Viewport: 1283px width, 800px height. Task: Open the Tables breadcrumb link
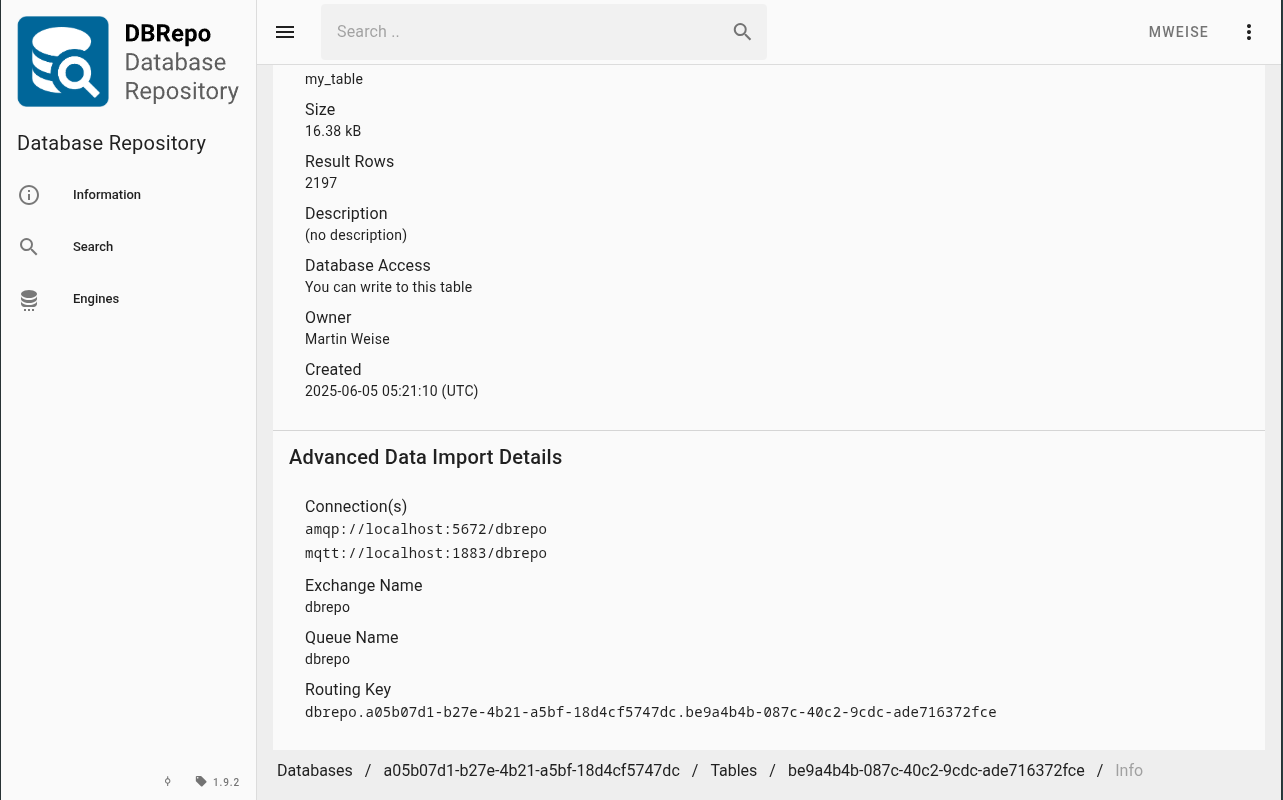tap(733, 770)
